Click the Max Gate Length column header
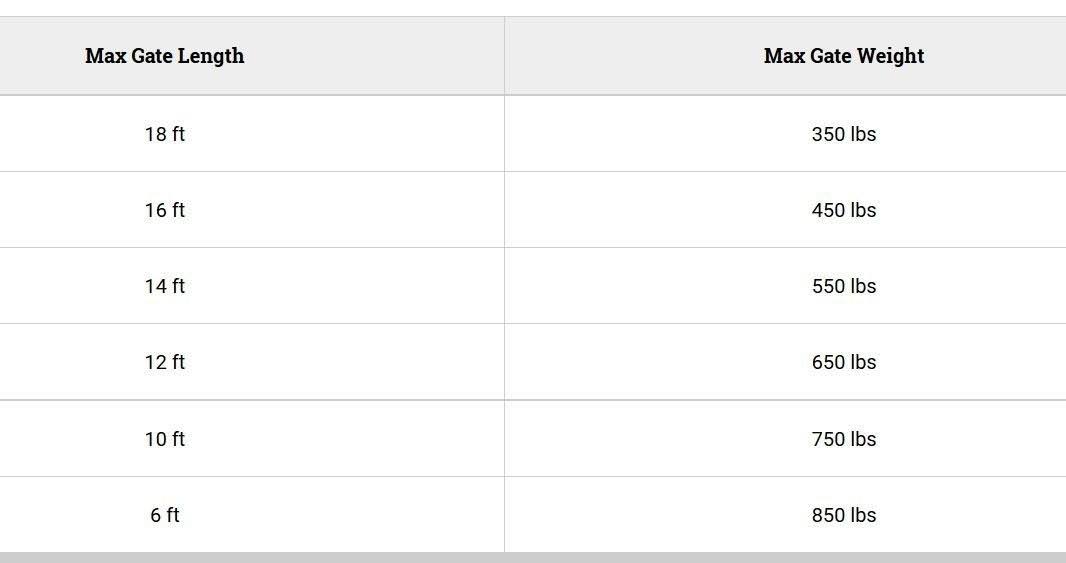Image resolution: width=1066 pixels, height=563 pixels. 165,56
